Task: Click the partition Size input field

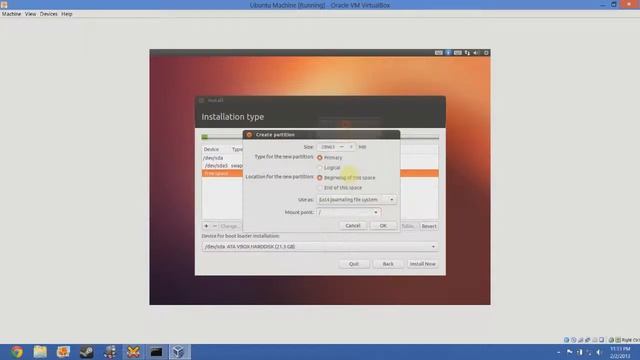Action: point(327,147)
